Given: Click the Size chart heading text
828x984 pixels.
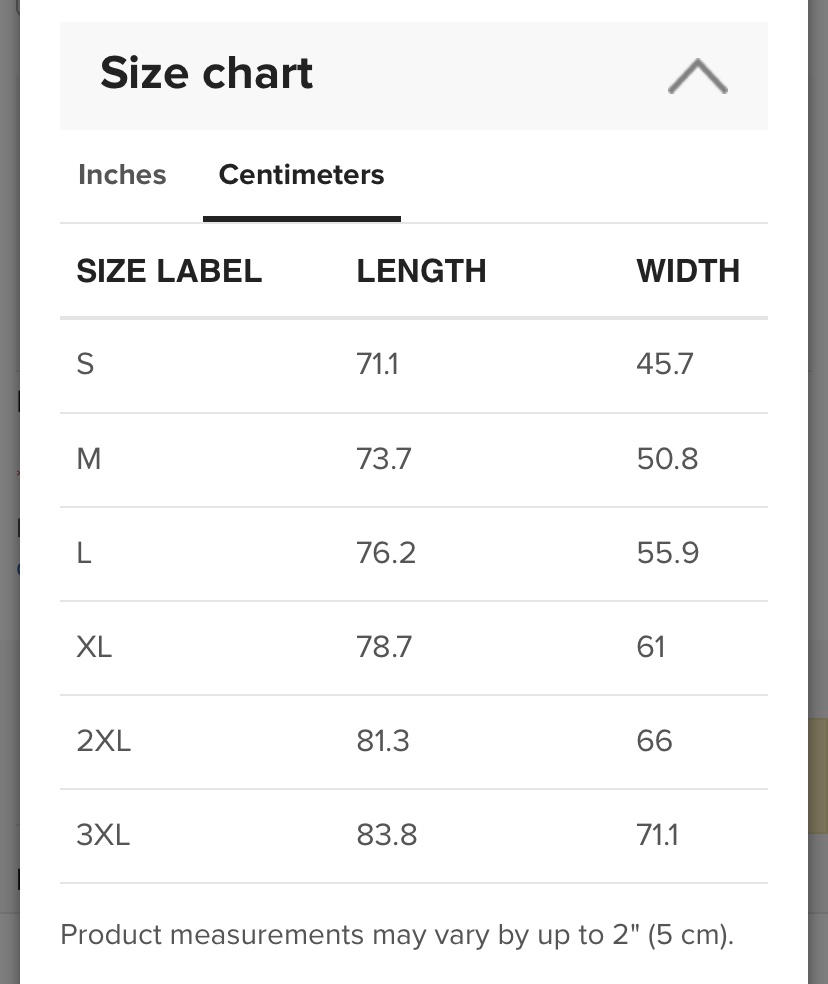Looking at the screenshot, I should pos(207,74).
